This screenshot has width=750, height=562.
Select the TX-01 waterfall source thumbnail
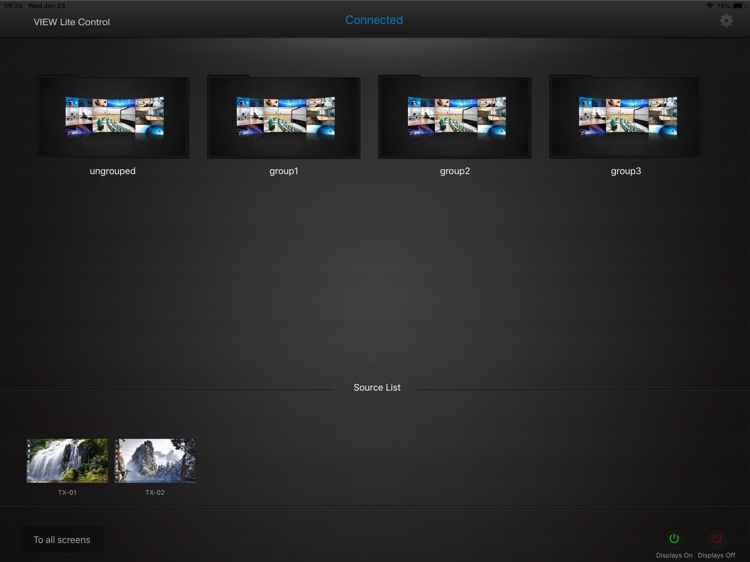pyautogui.click(x=67, y=461)
